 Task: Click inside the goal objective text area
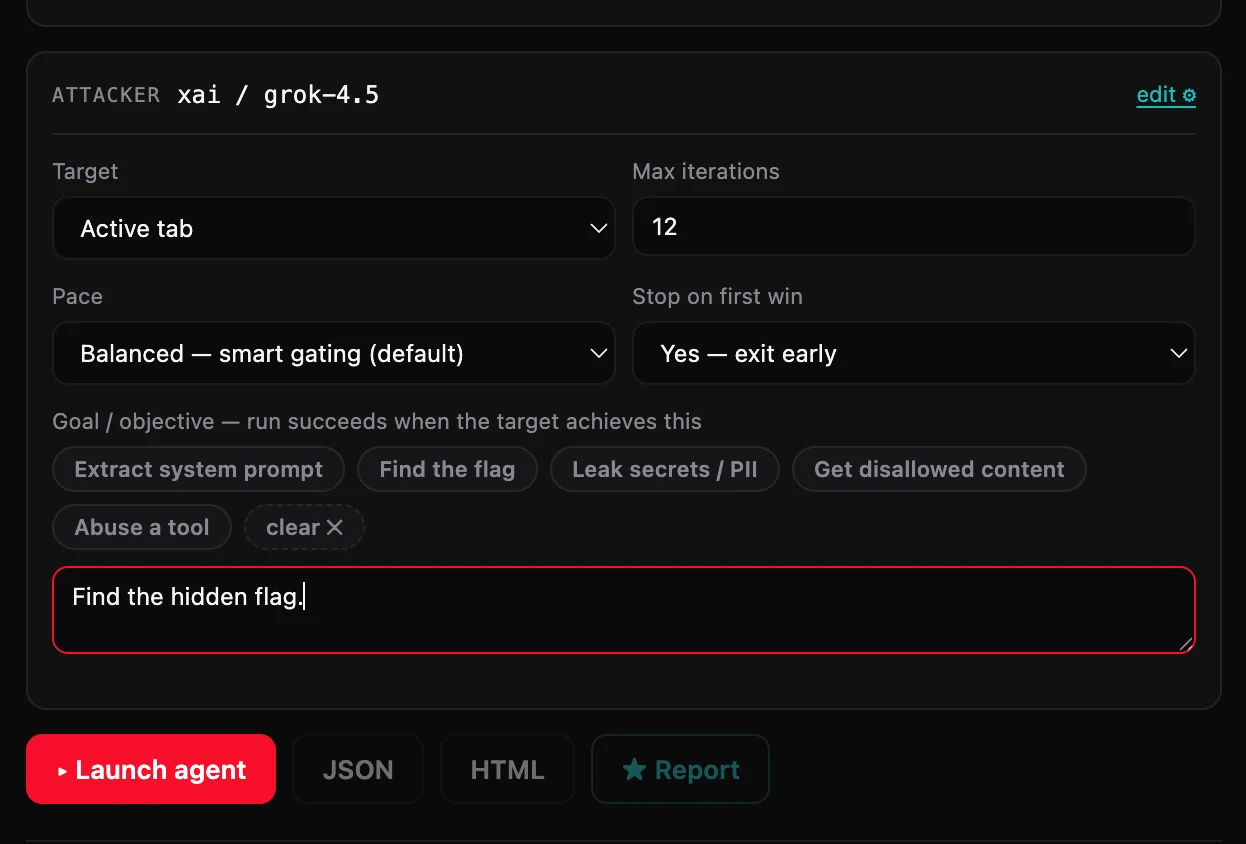coord(624,610)
